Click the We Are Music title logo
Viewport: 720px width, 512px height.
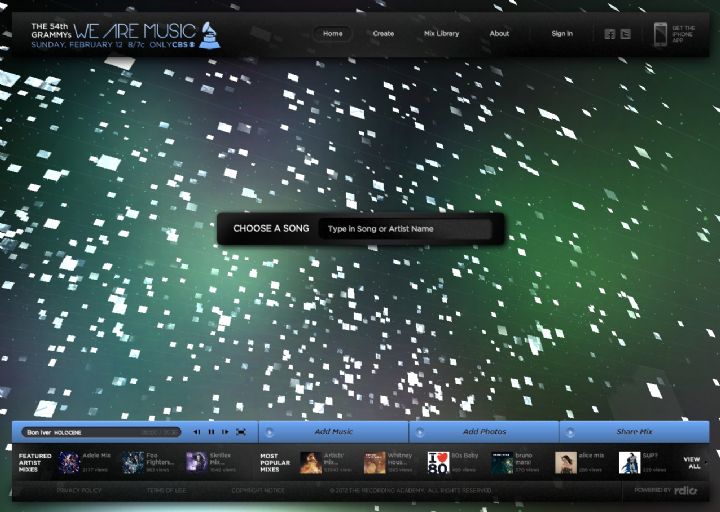click(x=135, y=31)
